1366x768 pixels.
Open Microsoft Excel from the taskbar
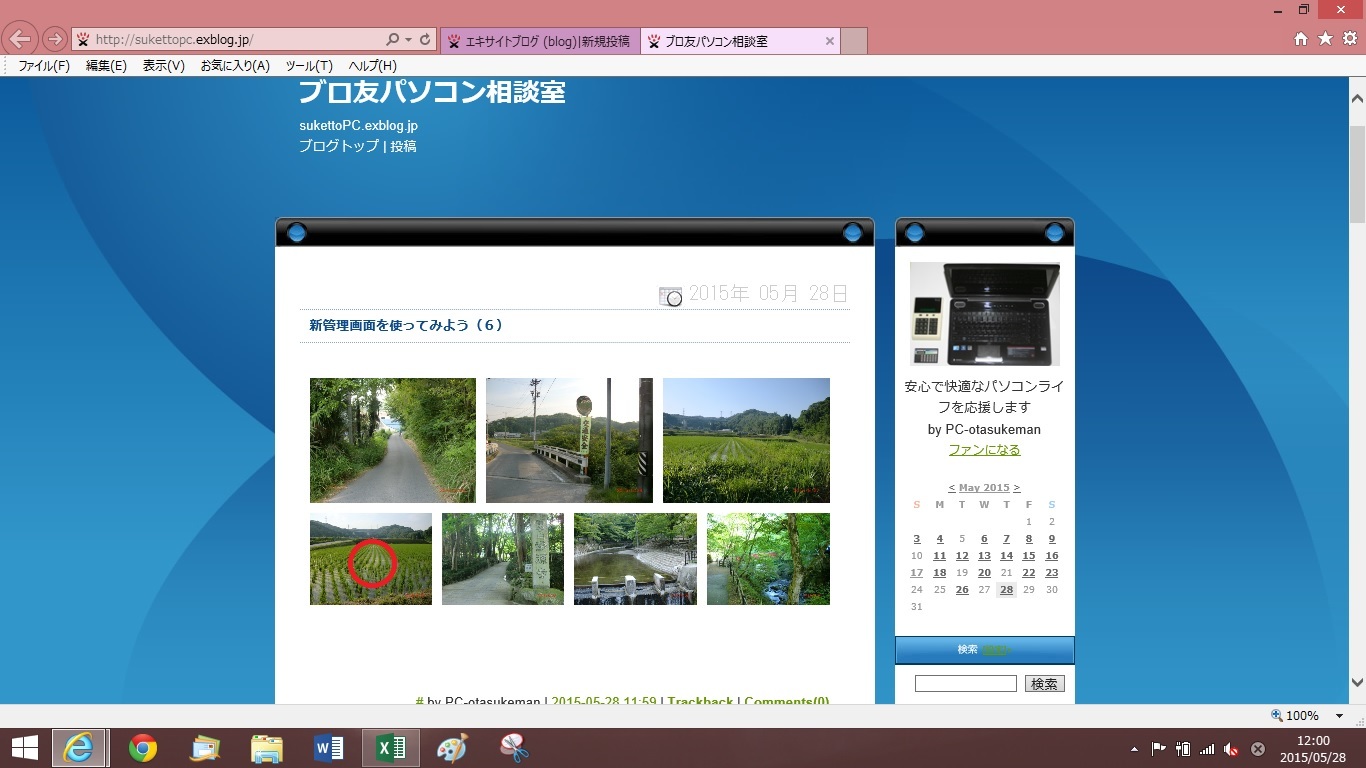(x=390, y=748)
